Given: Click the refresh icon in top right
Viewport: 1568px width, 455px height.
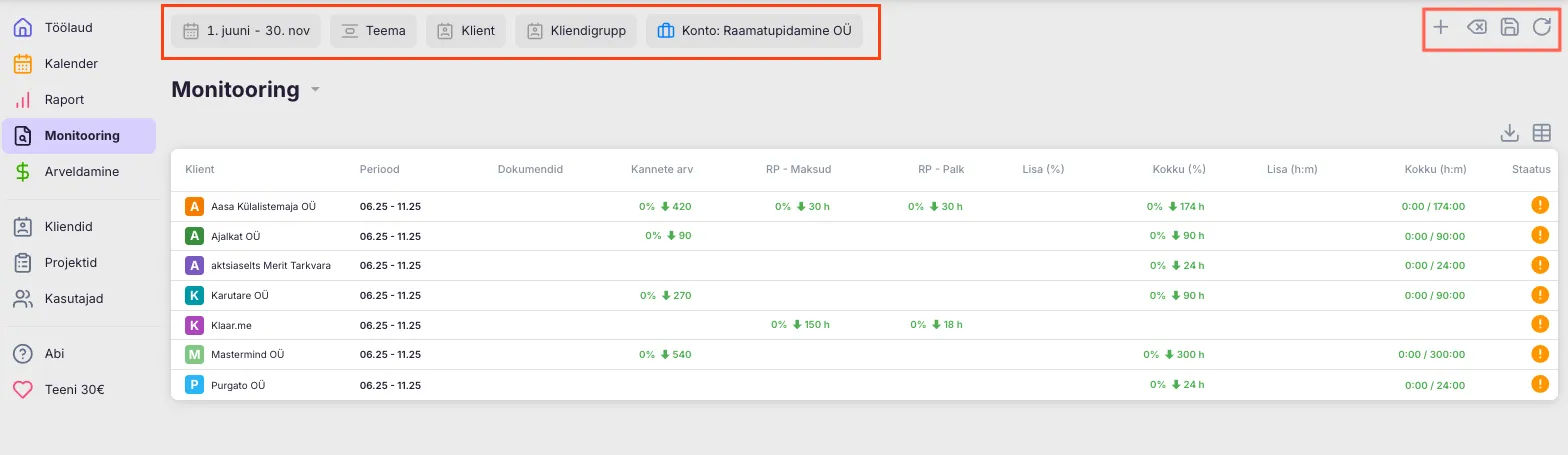Looking at the screenshot, I should click(1542, 28).
